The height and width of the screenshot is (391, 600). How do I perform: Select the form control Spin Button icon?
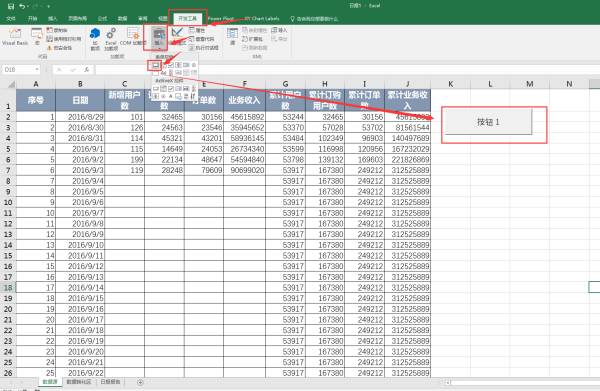178,65
